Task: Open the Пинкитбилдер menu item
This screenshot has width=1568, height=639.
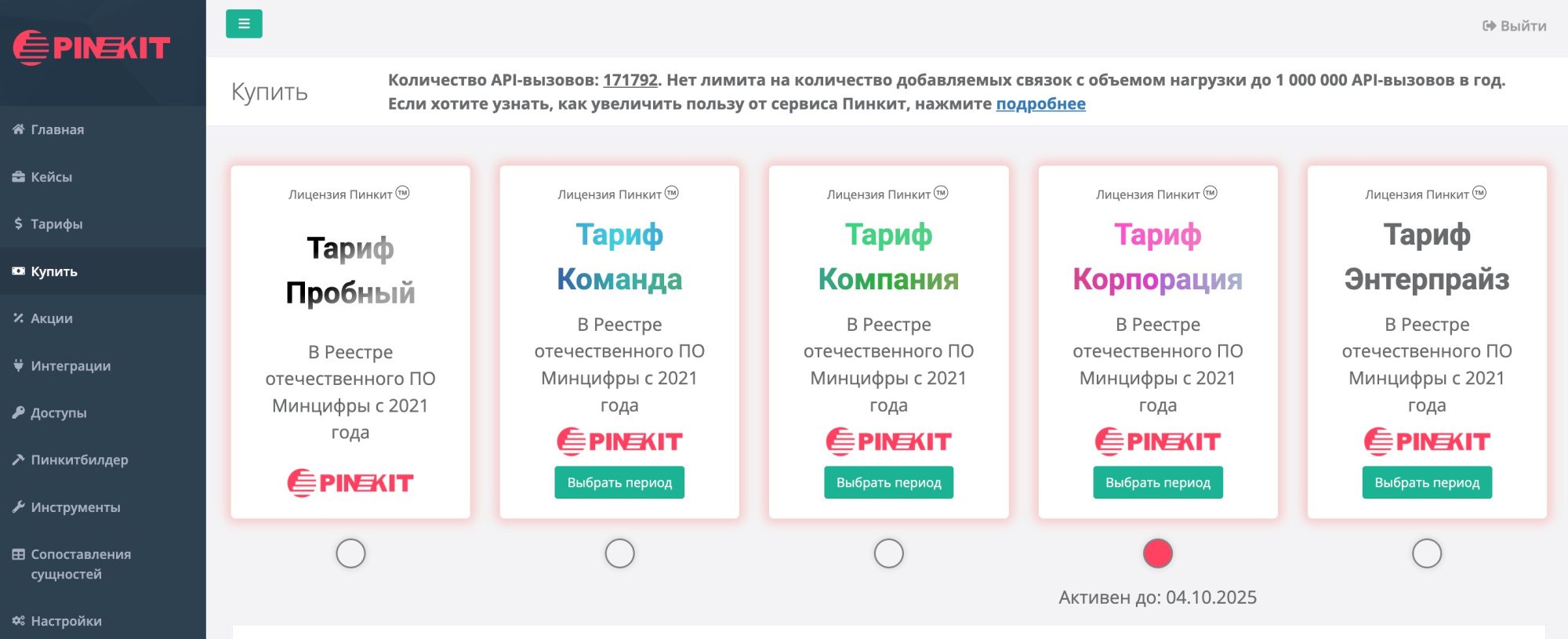Action: pyautogui.click(x=79, y=460)
